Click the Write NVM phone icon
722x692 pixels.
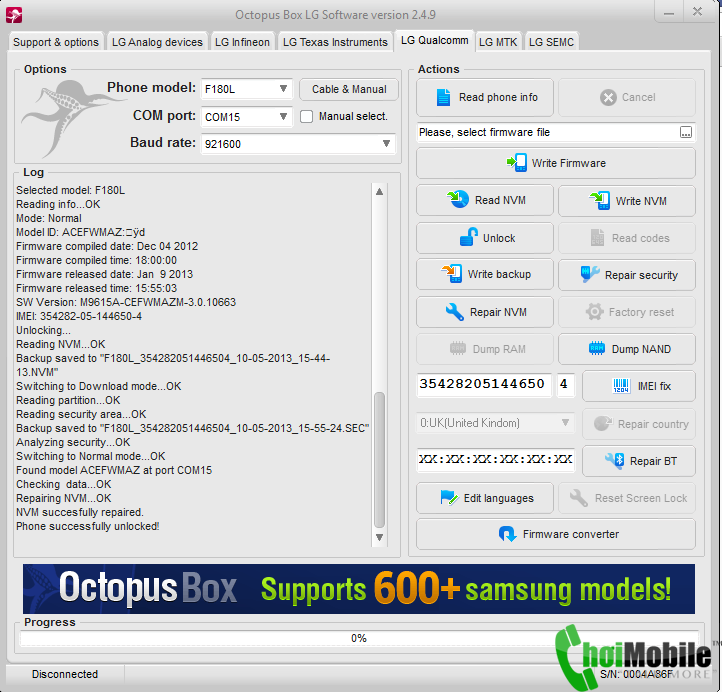pyautogui.click(x=599, y=200)
